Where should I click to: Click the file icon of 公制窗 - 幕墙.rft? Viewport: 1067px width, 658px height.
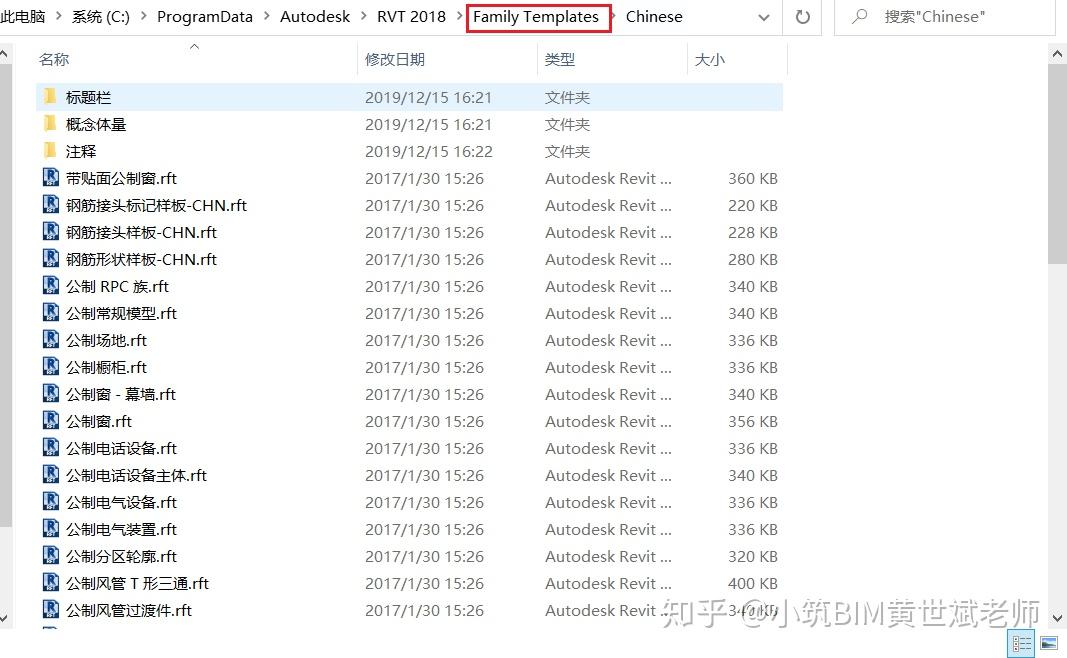point(50,394)
